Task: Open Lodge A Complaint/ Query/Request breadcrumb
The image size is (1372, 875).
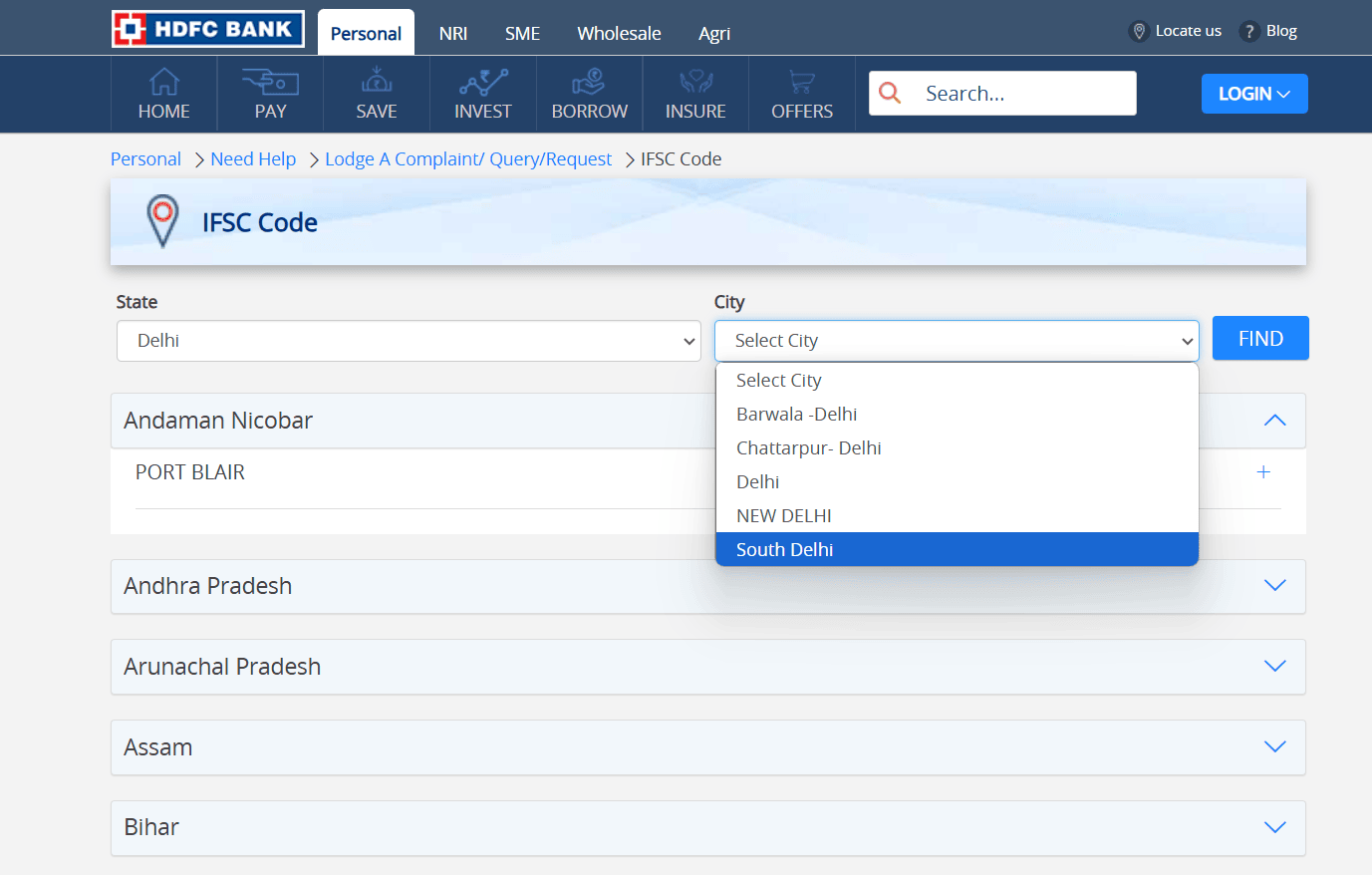Action: click(468, 159)
